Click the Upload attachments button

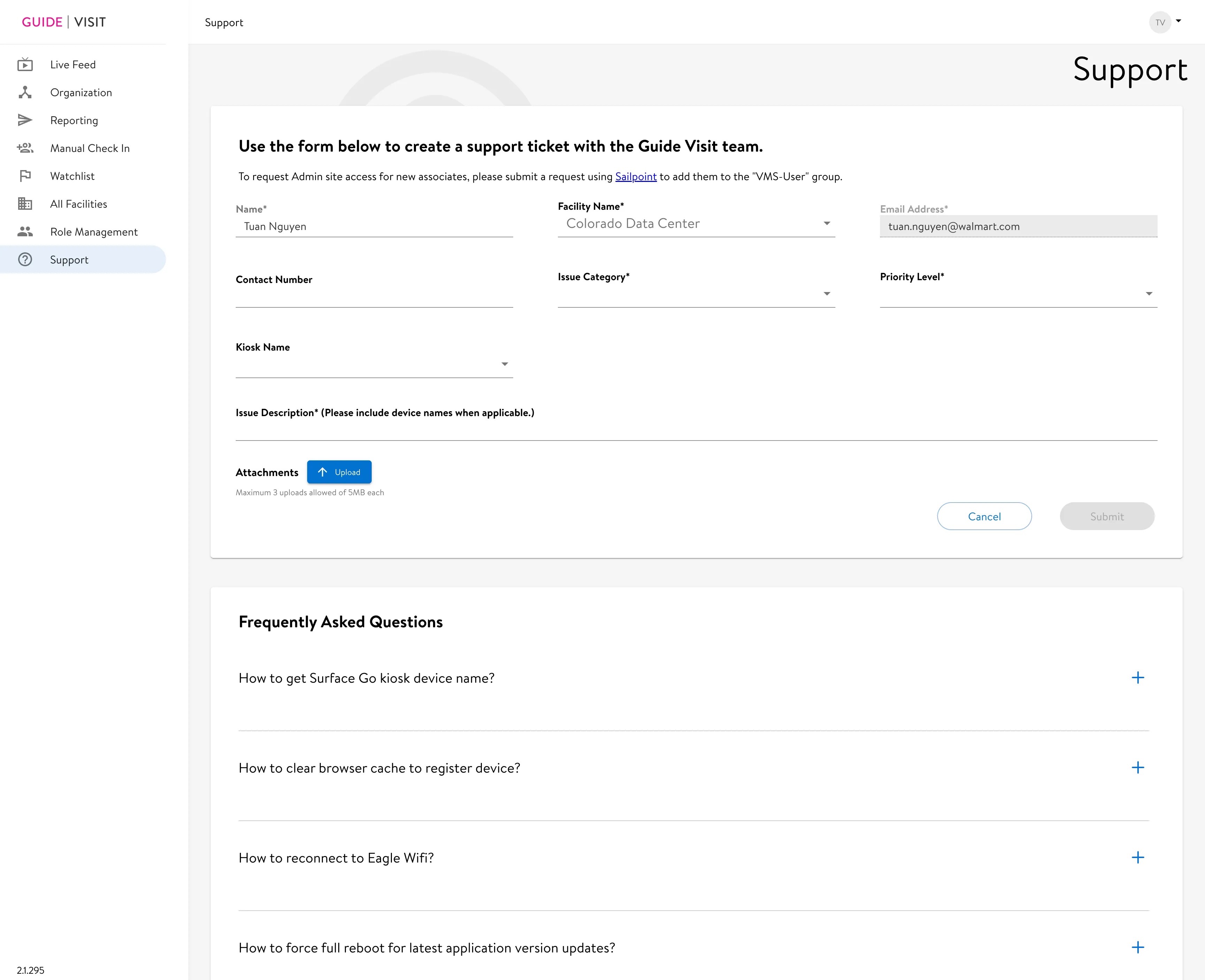(339, 472)
